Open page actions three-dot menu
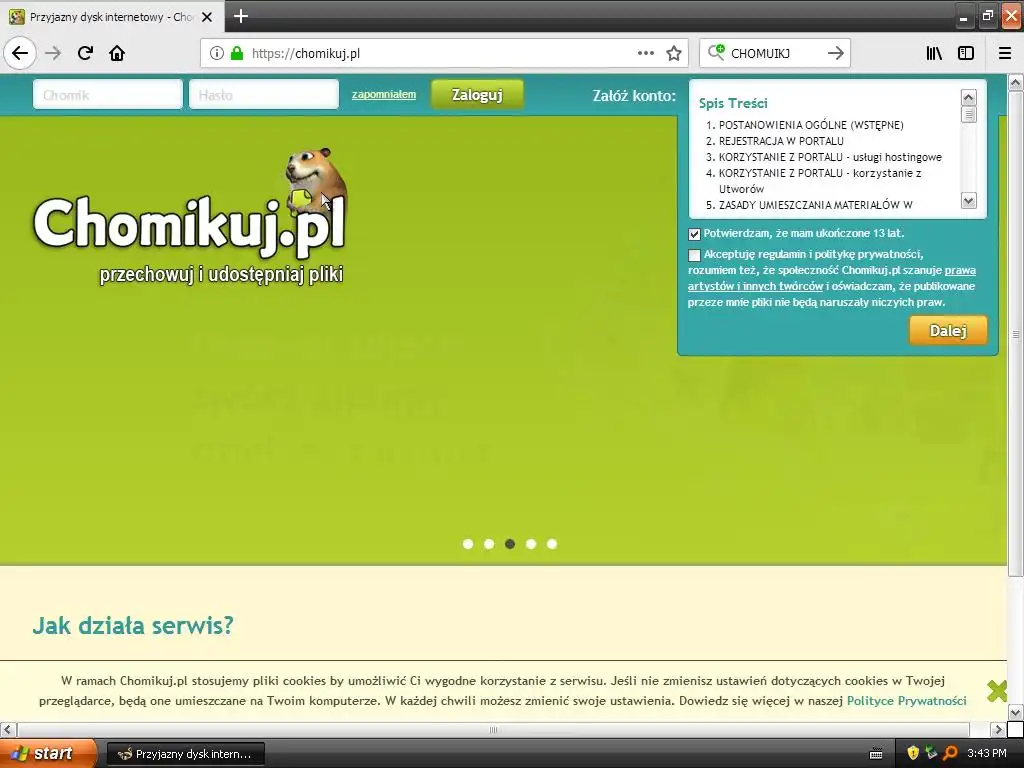The width and height of the screenshot is (1024, 768). 646,54
